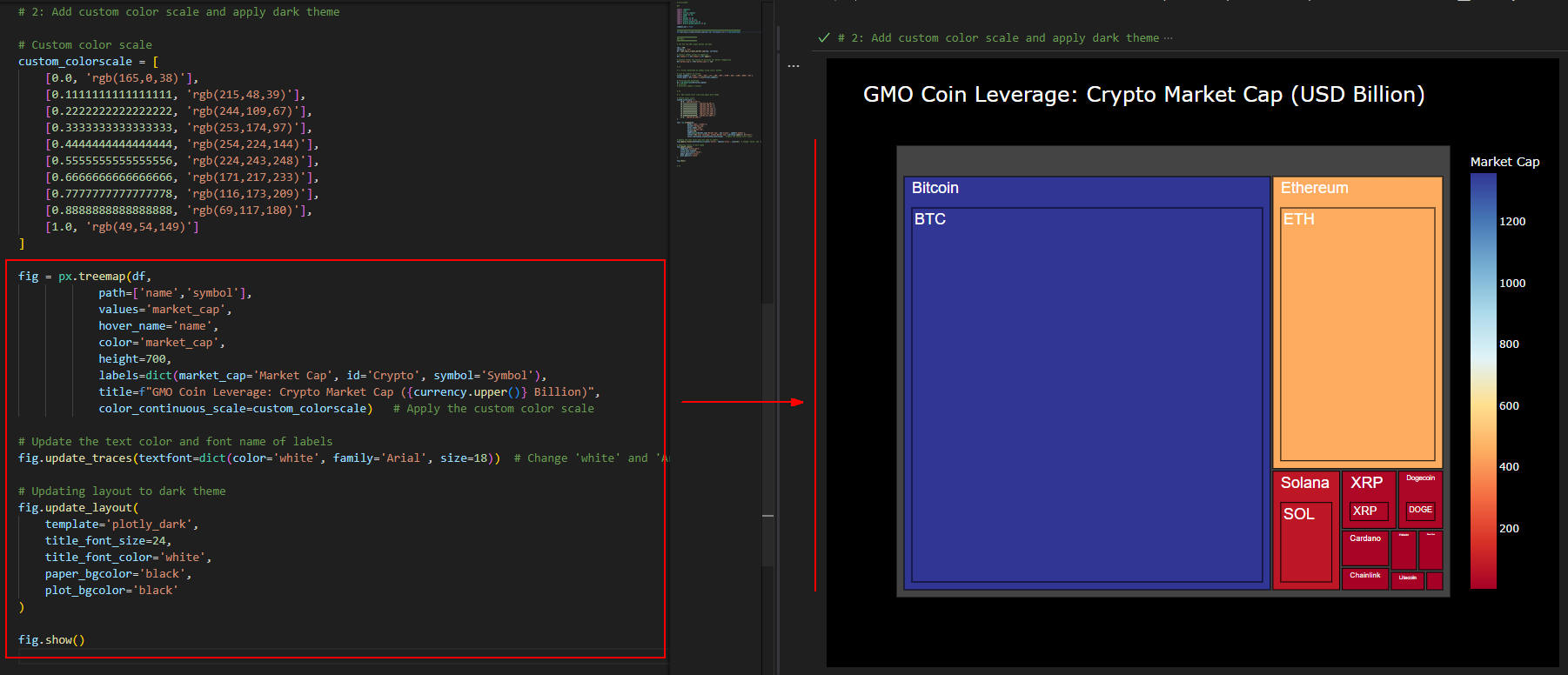Select the Dogecoin parent block label
The image size is (1568, 675).
(1420, 478)
